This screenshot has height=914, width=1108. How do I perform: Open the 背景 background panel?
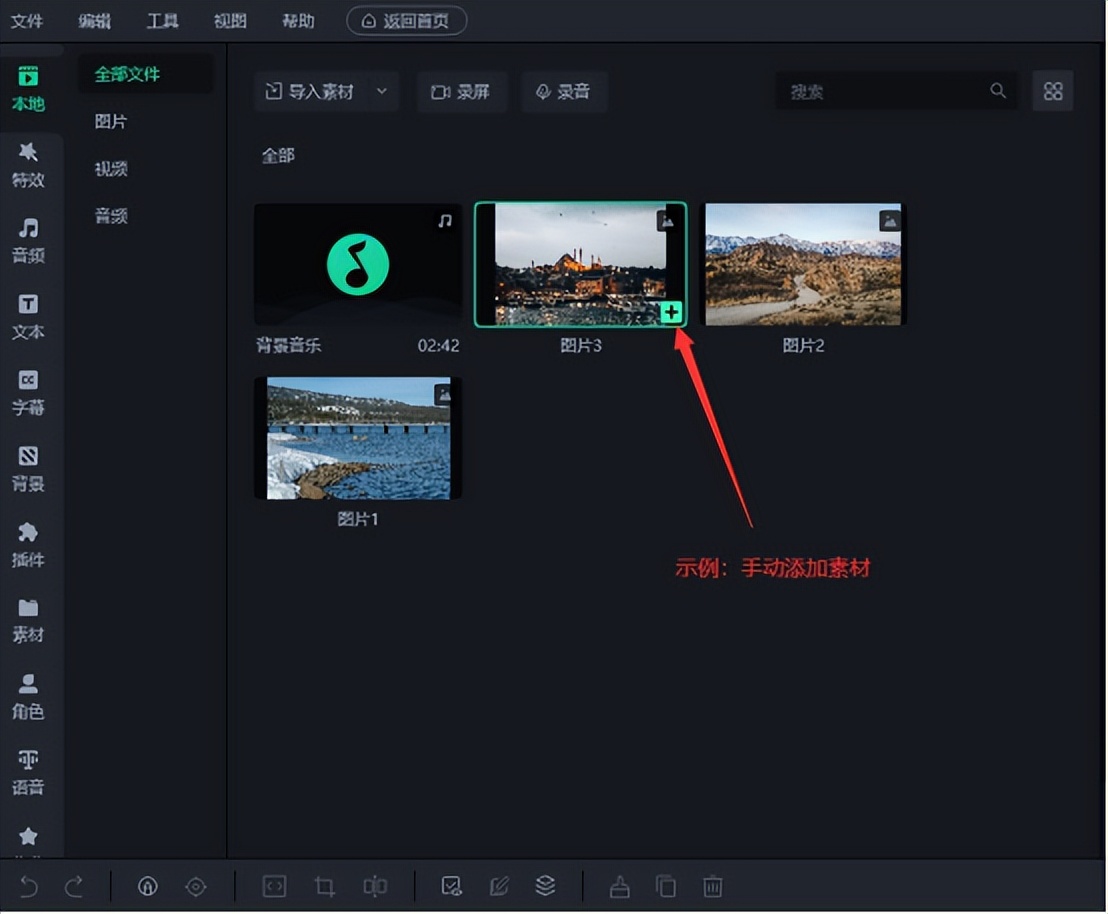(28, 468)
